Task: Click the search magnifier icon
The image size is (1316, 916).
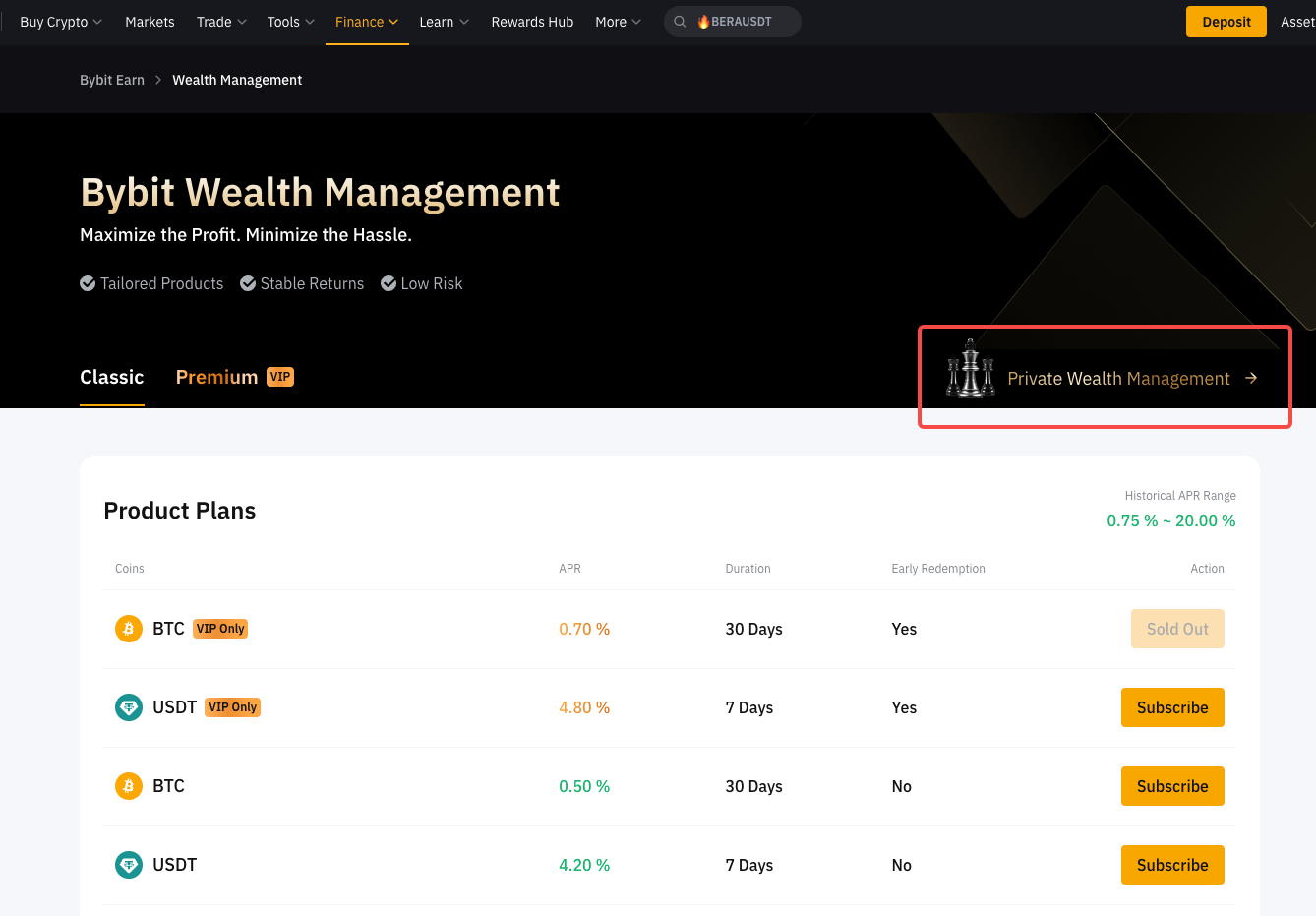Action: coord(680,22)
